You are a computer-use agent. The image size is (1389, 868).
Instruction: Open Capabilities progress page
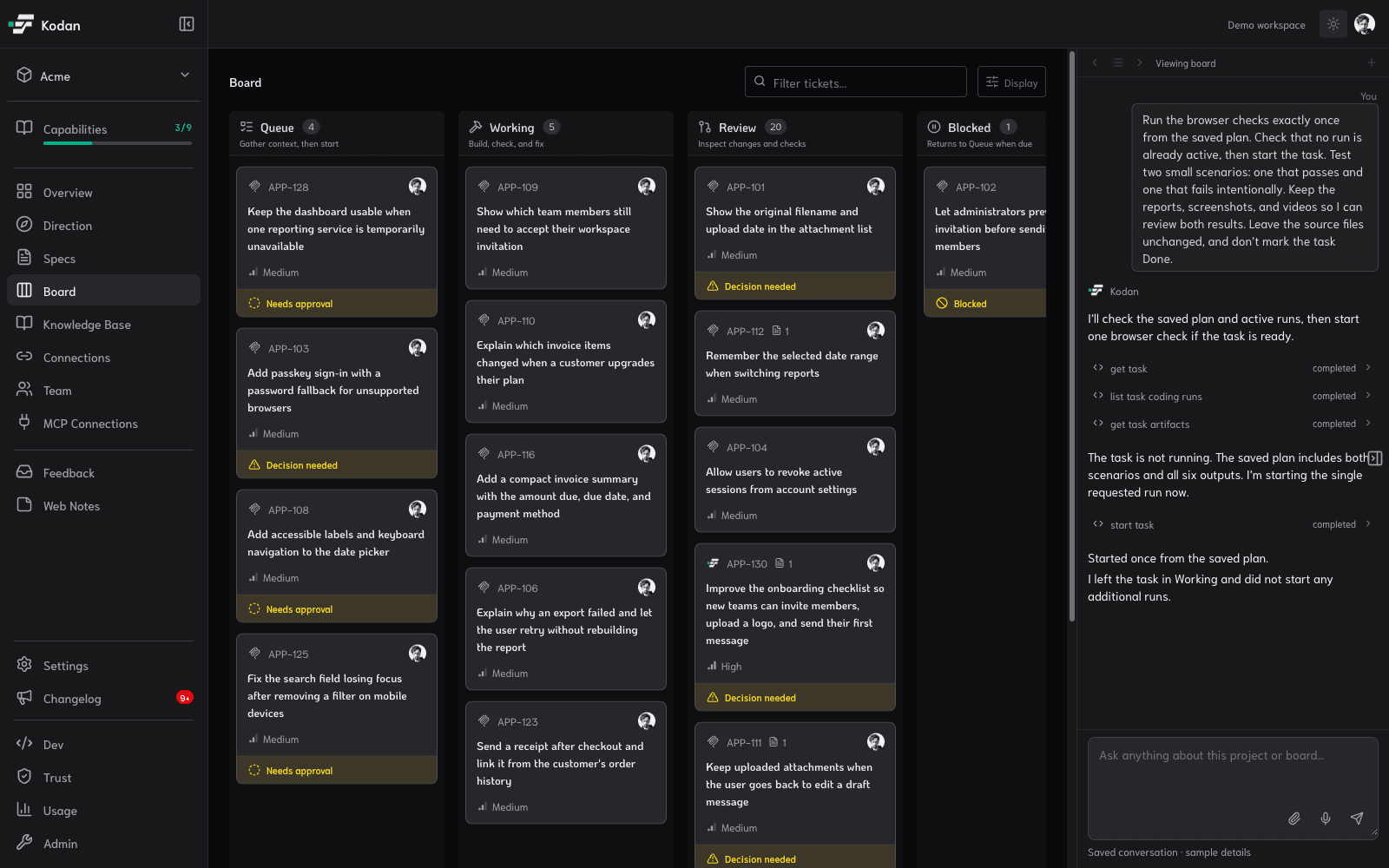pyautogui.click(x=104, y=130)
